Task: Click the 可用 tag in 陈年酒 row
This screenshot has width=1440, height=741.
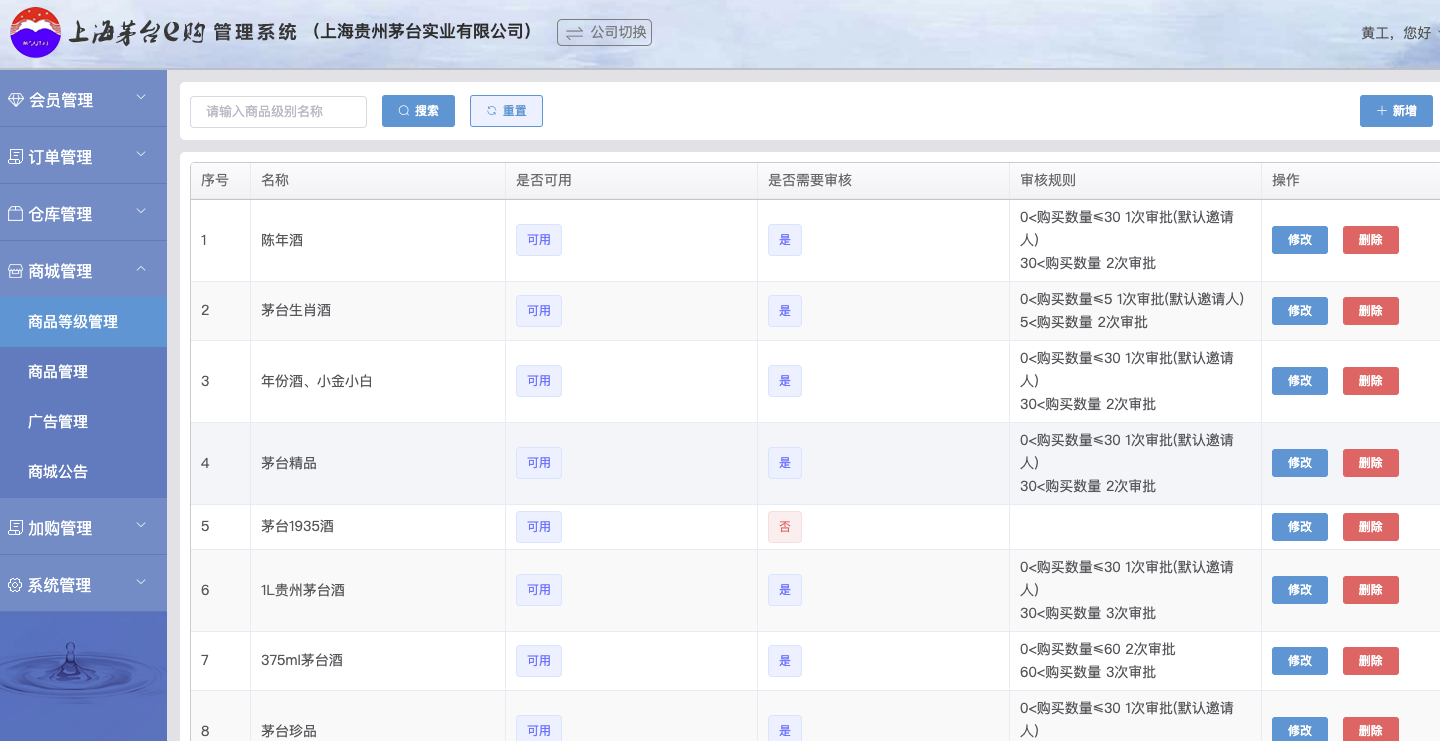Action: (539, 240)
